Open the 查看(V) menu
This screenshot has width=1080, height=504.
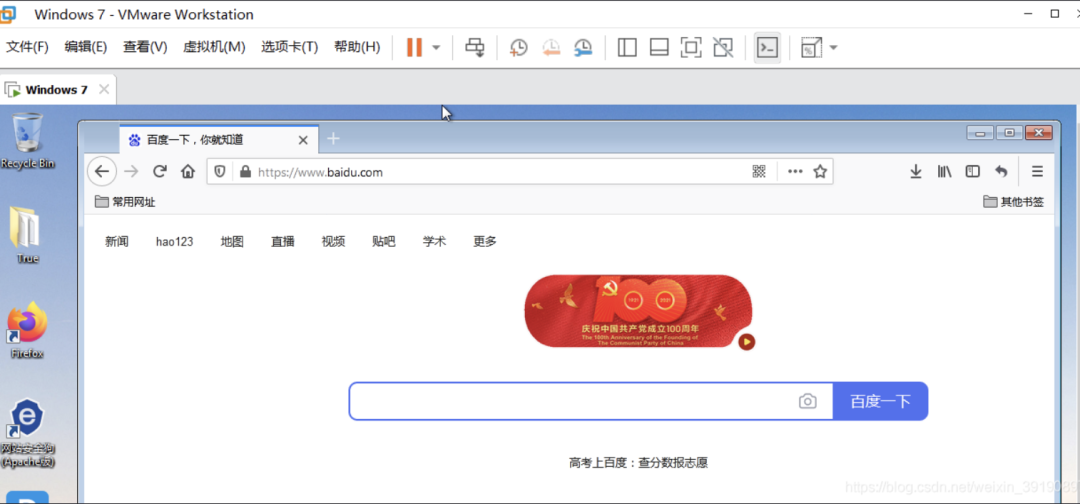click(145, 47)
